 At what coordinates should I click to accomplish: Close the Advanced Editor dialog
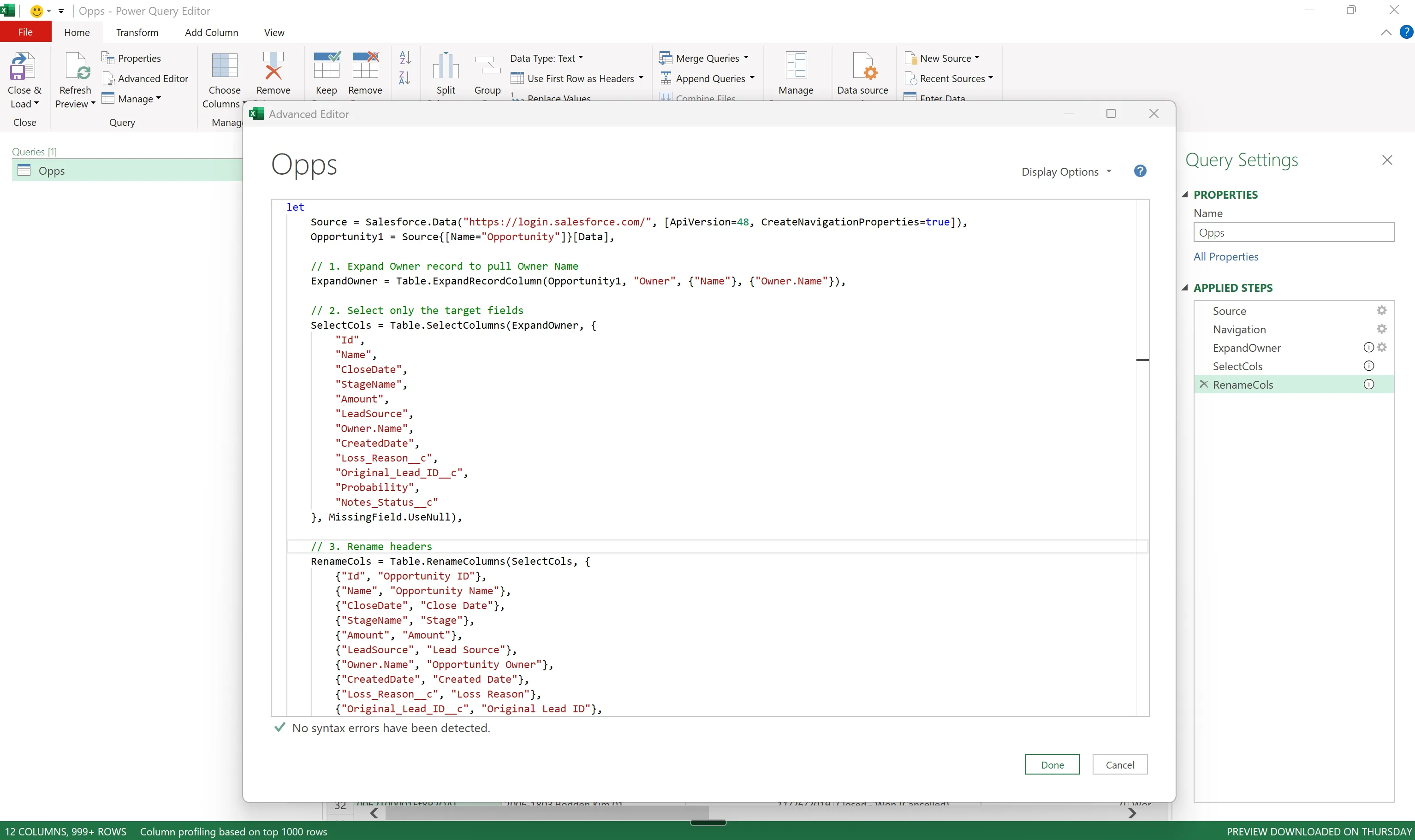tap(1153, 113)
